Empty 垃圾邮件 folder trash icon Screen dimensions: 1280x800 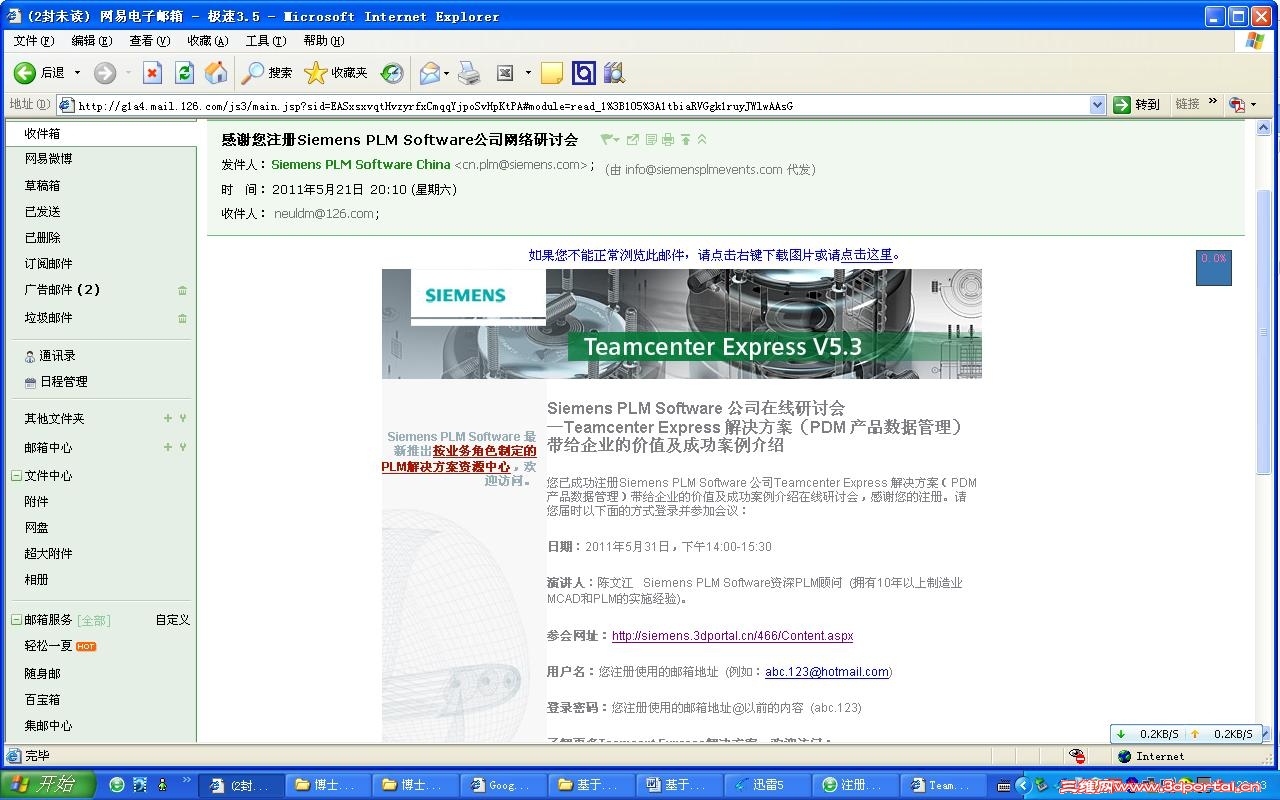(182, 318)
